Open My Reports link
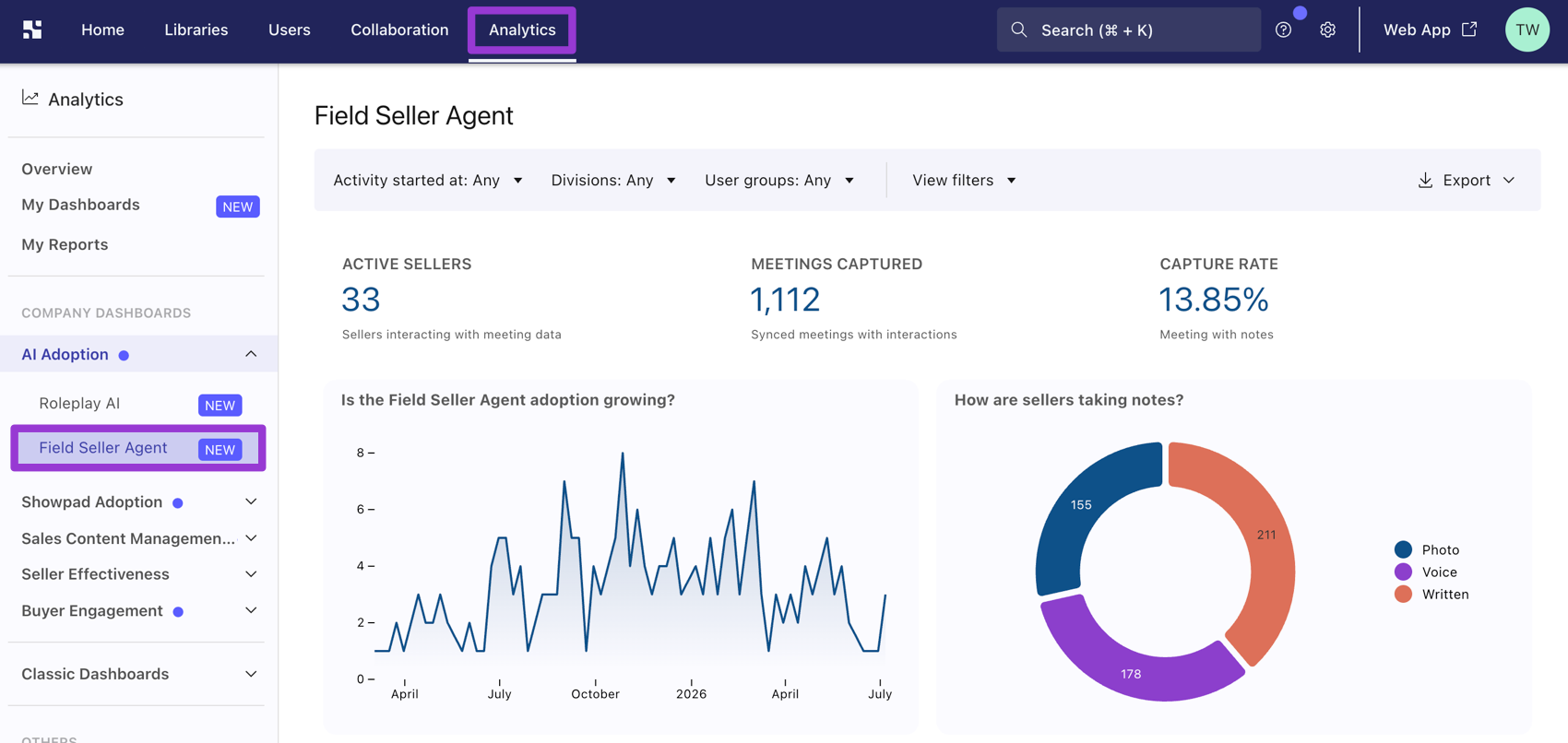Image resolution: width=1568 pixels, height=743 pixels. pyautogui.click(x=65, y=244)
